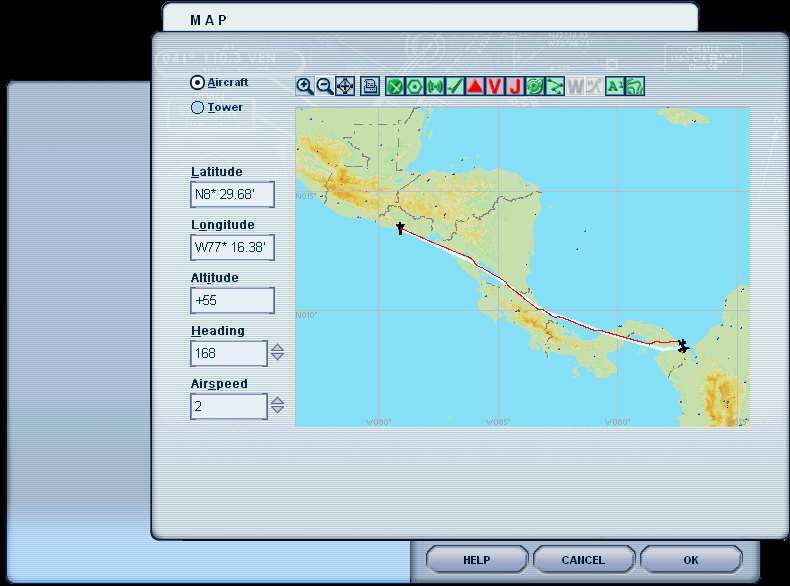Select the Aircraft radio button
This screenshot has width=790, height=586.
[x=198, y=83]
